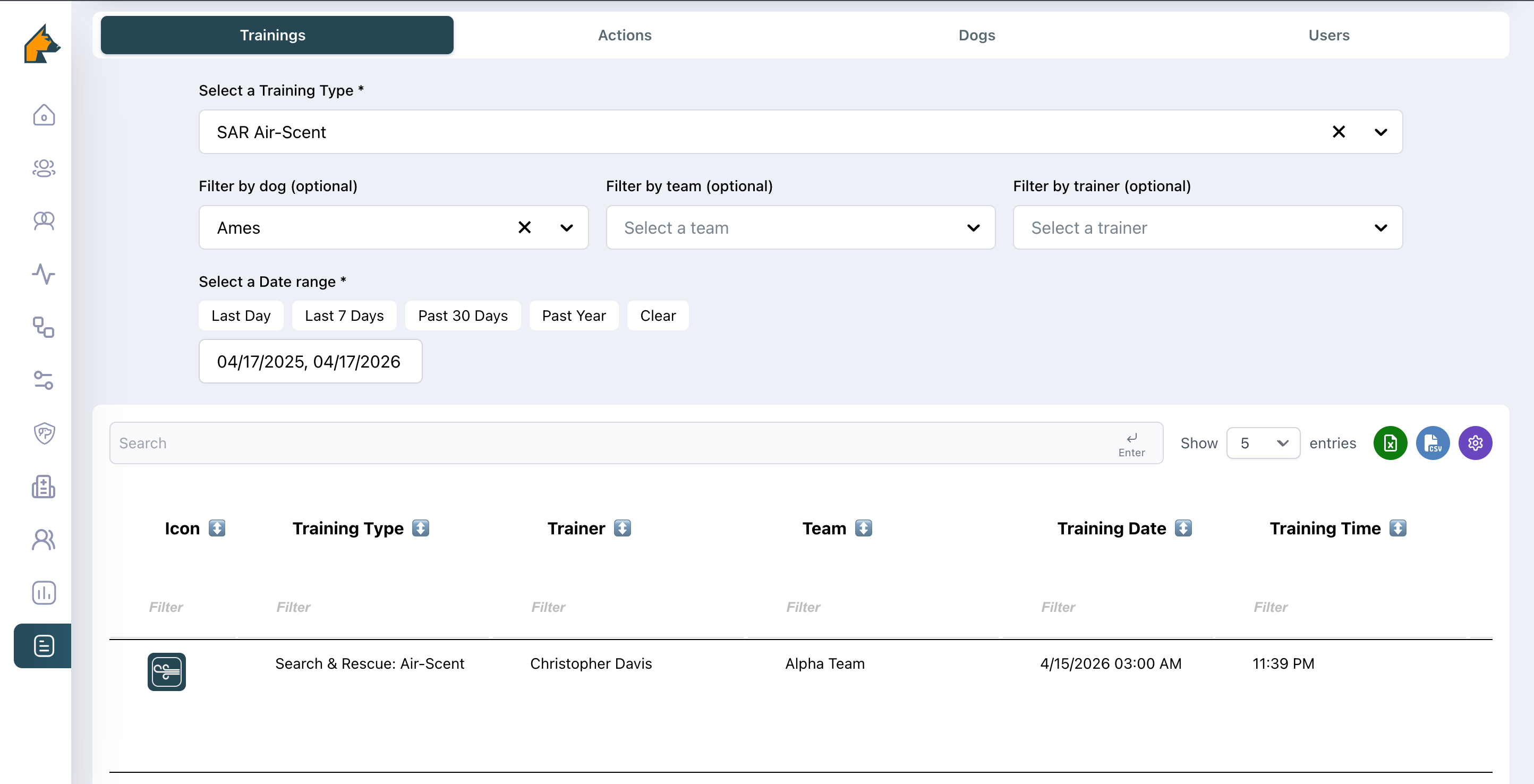Open table settings purple gear icon

coord(1475,443)
